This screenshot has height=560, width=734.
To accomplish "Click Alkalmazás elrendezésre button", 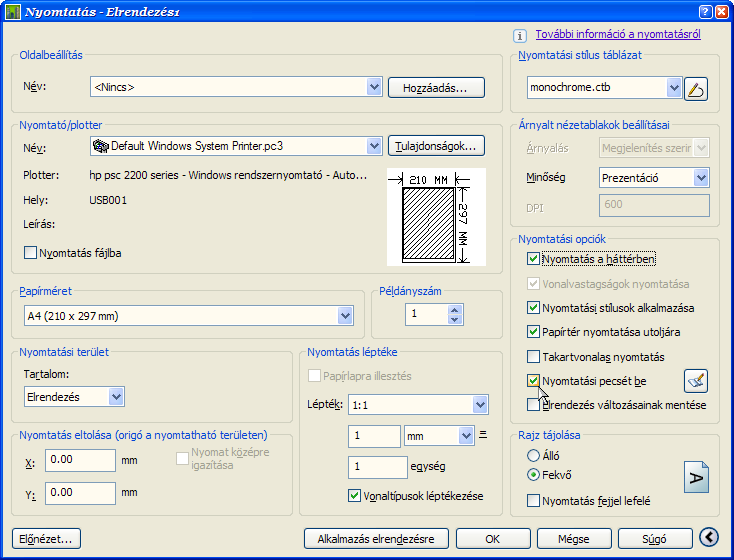I will 376,538.
